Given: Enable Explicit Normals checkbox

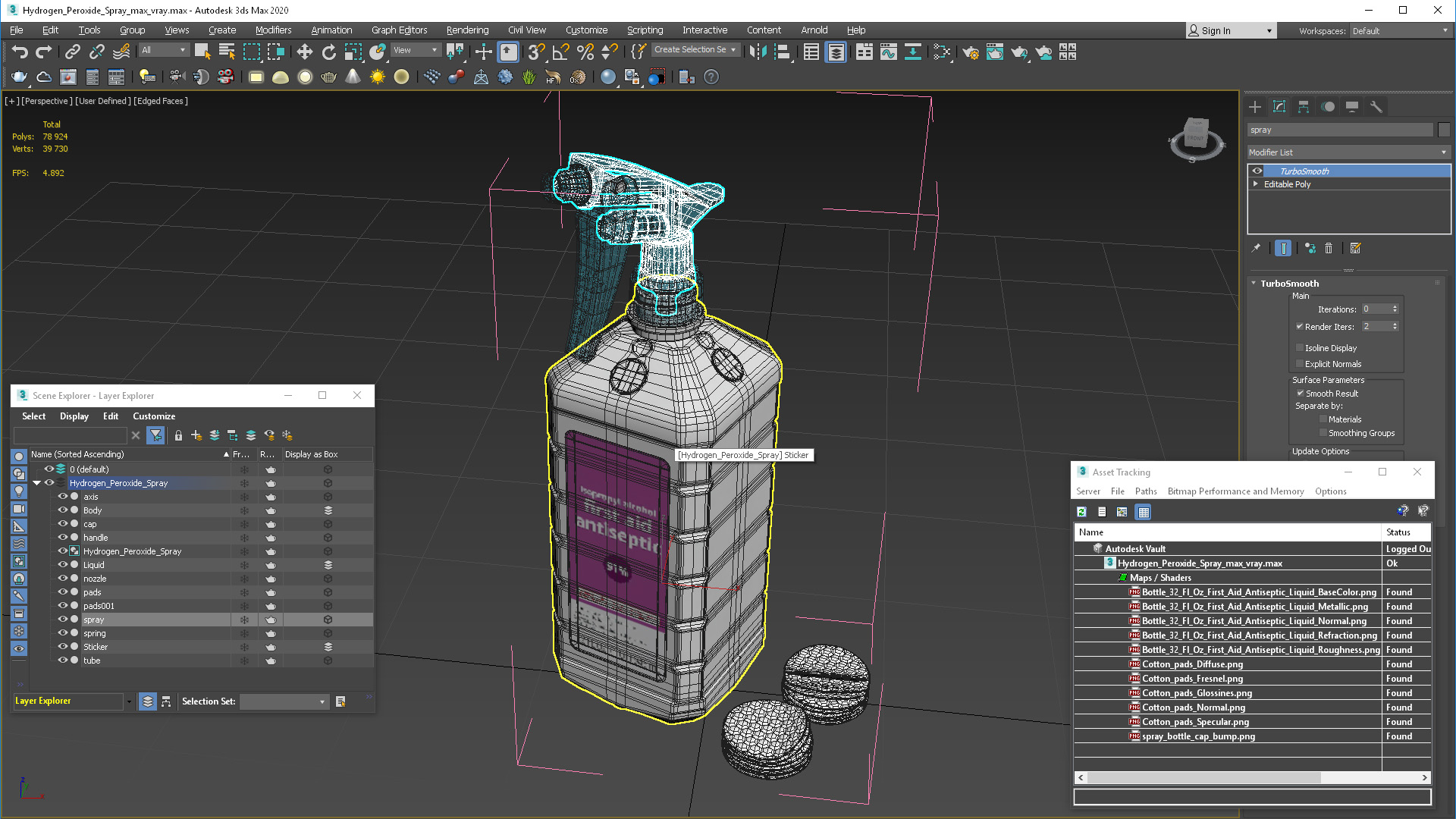Looking at the screenshot, I should tap(1300, 364).
